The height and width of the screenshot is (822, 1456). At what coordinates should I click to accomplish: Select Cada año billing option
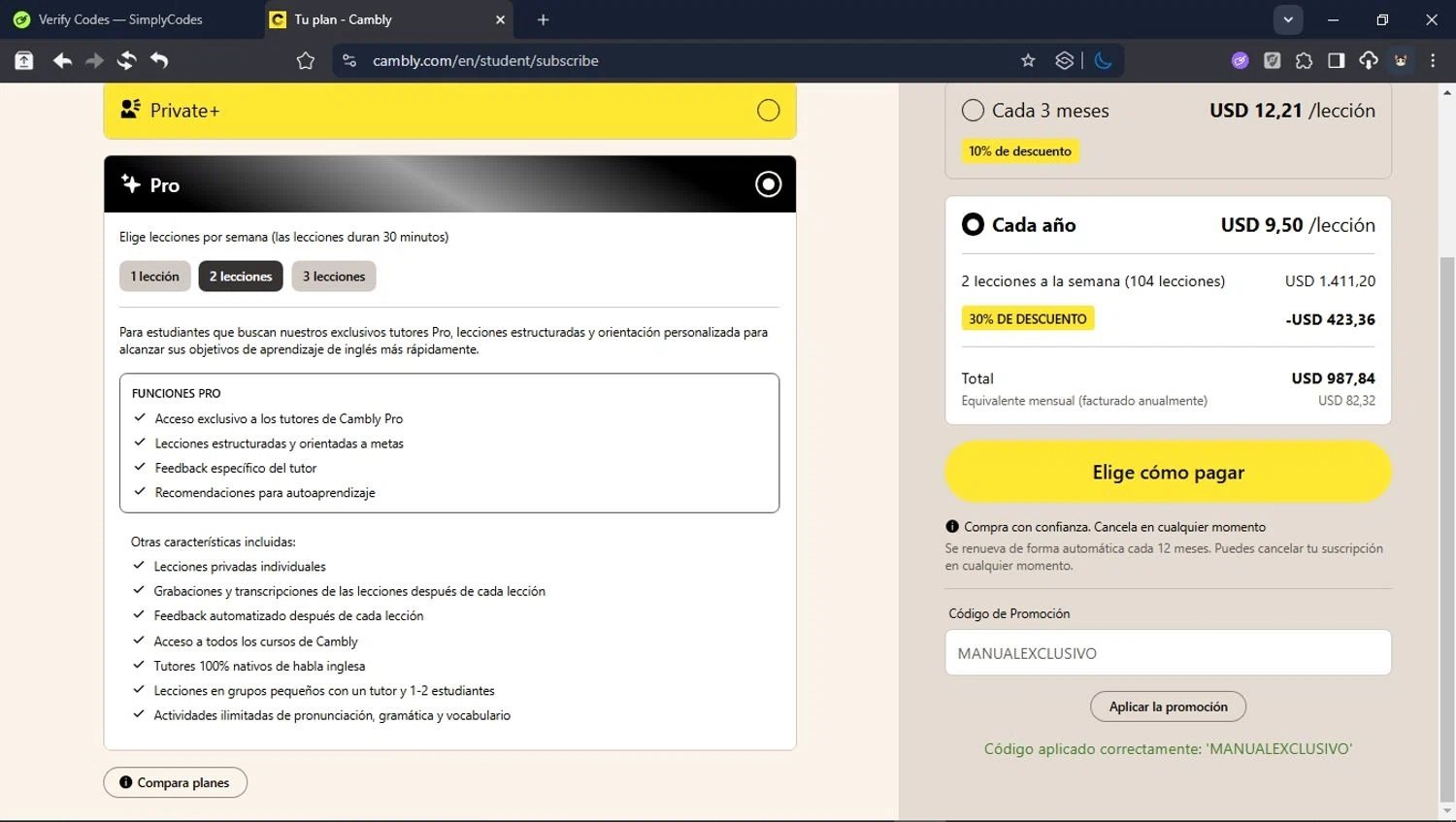(x=973, y=225)
